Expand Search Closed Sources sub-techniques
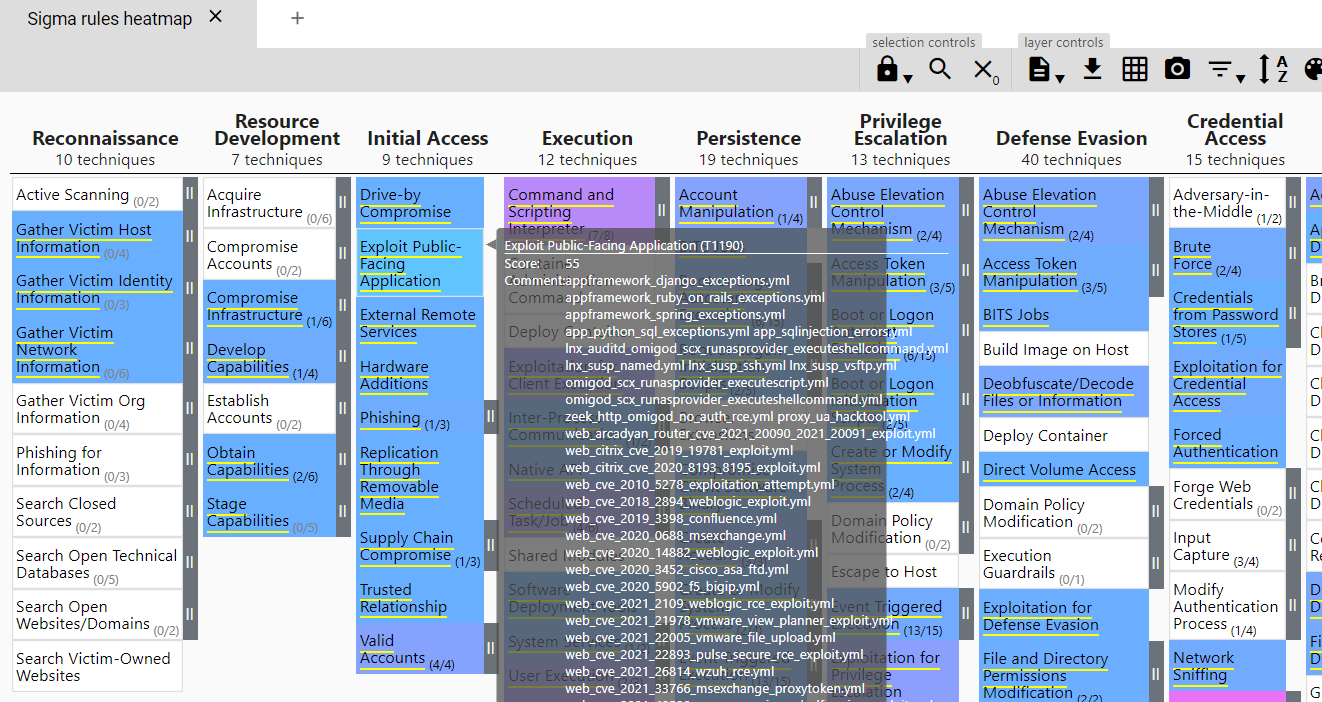Screen dimensions: 1322x702 click(190, 512)
